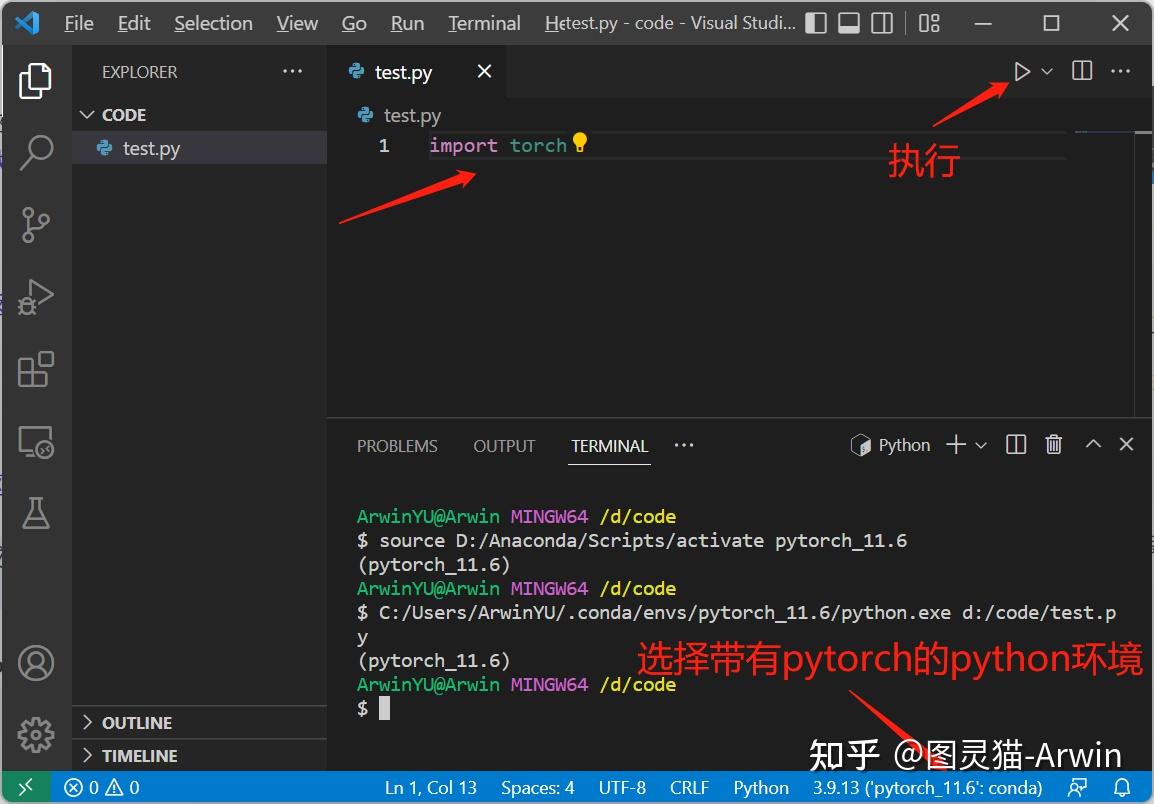Open the Testing view with the beaker icon
This screenshot has width=1154, height=804.
pyautogui.click(x=36, y=513)
